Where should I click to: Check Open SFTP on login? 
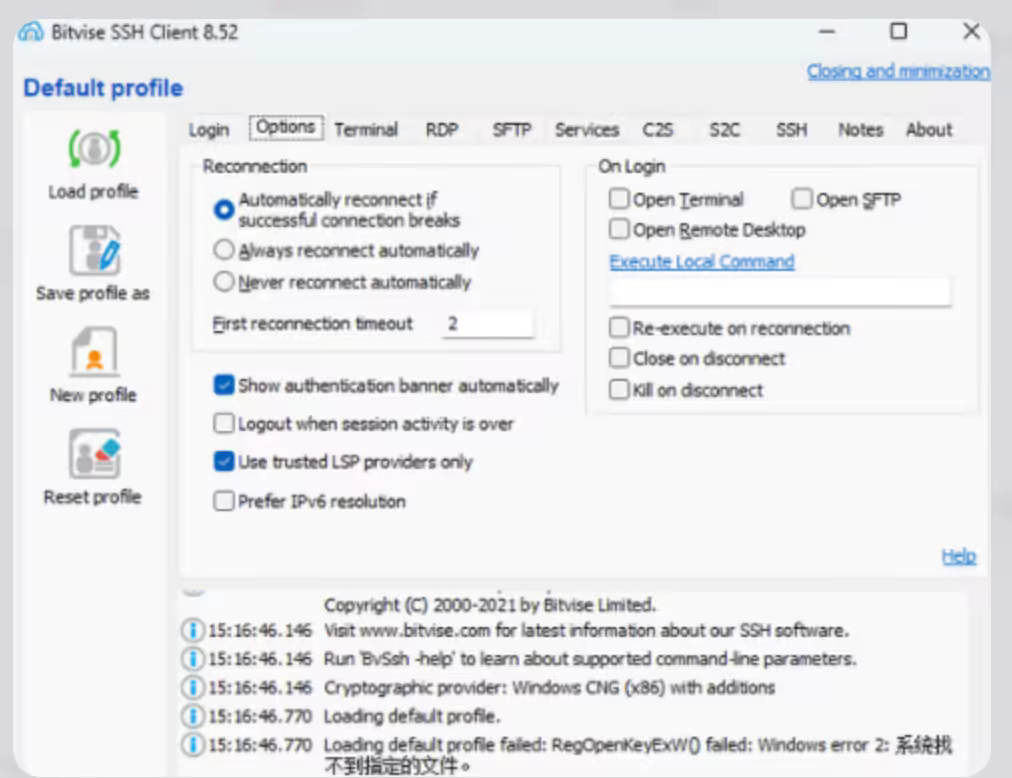[x=802, y=199]
